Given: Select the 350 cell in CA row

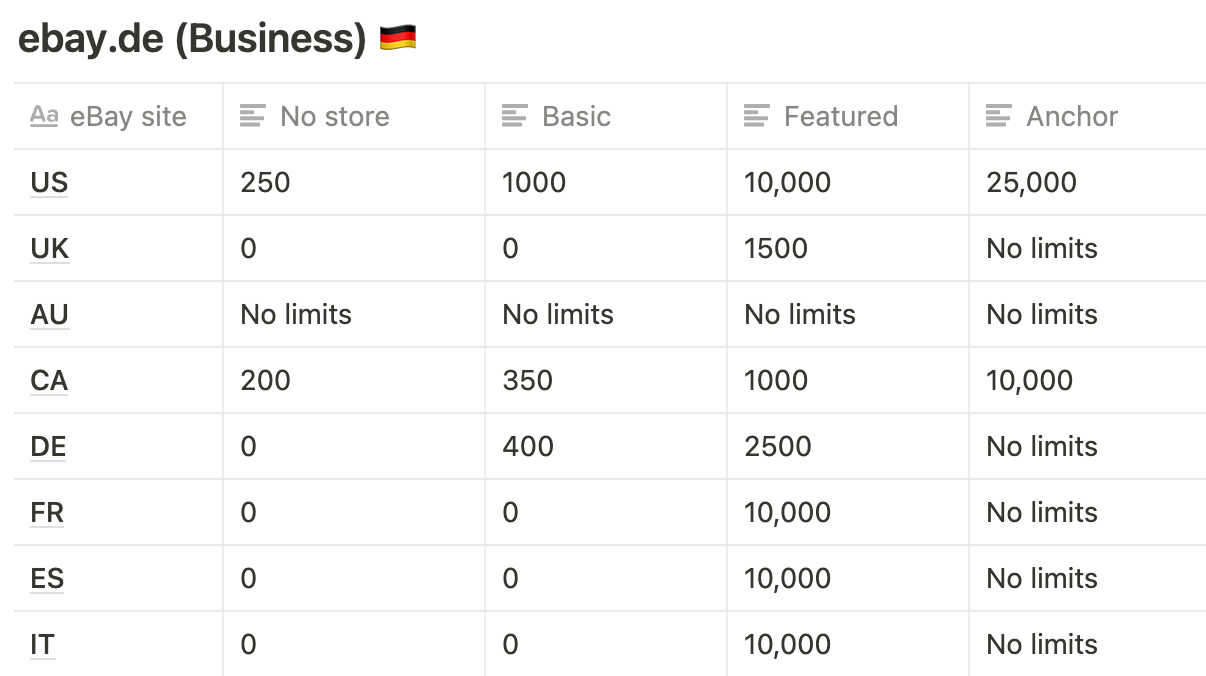Looking at the screenshot, I should [606, 380].
